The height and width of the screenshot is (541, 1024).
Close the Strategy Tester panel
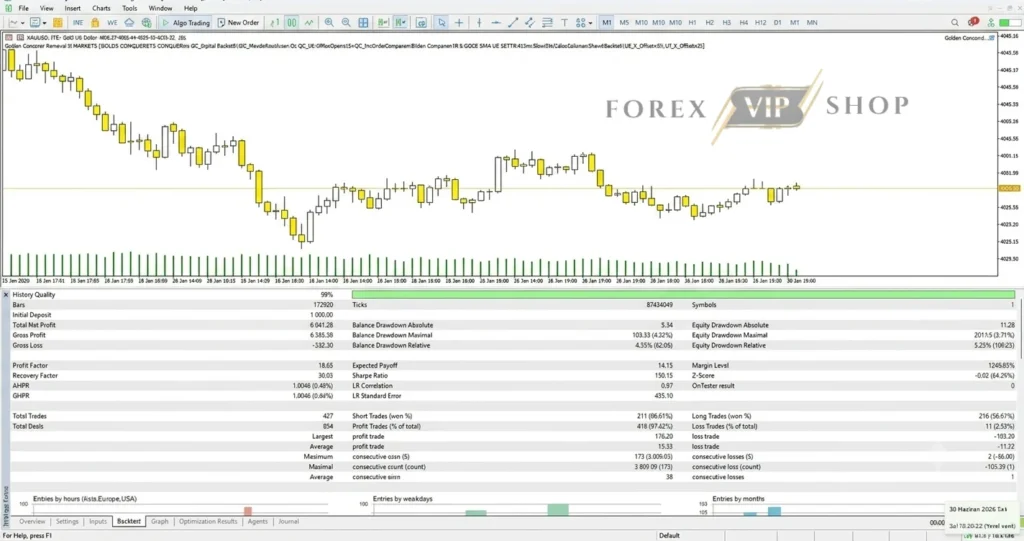click(x=6, y=295)
